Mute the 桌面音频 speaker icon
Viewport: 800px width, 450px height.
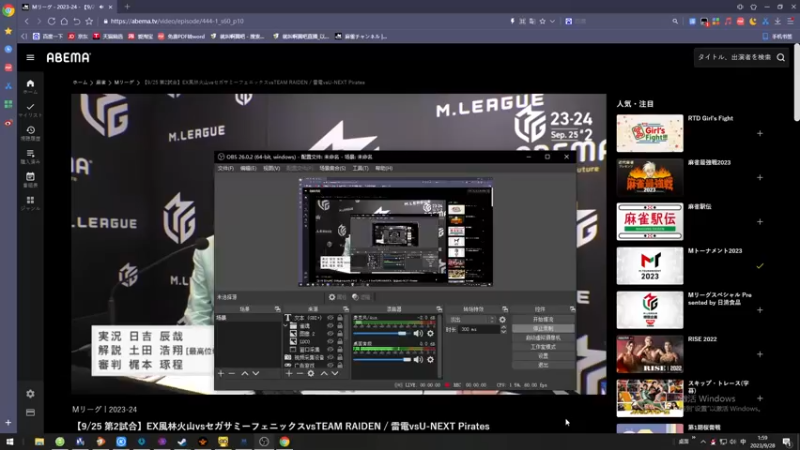(x=418, y=360)
